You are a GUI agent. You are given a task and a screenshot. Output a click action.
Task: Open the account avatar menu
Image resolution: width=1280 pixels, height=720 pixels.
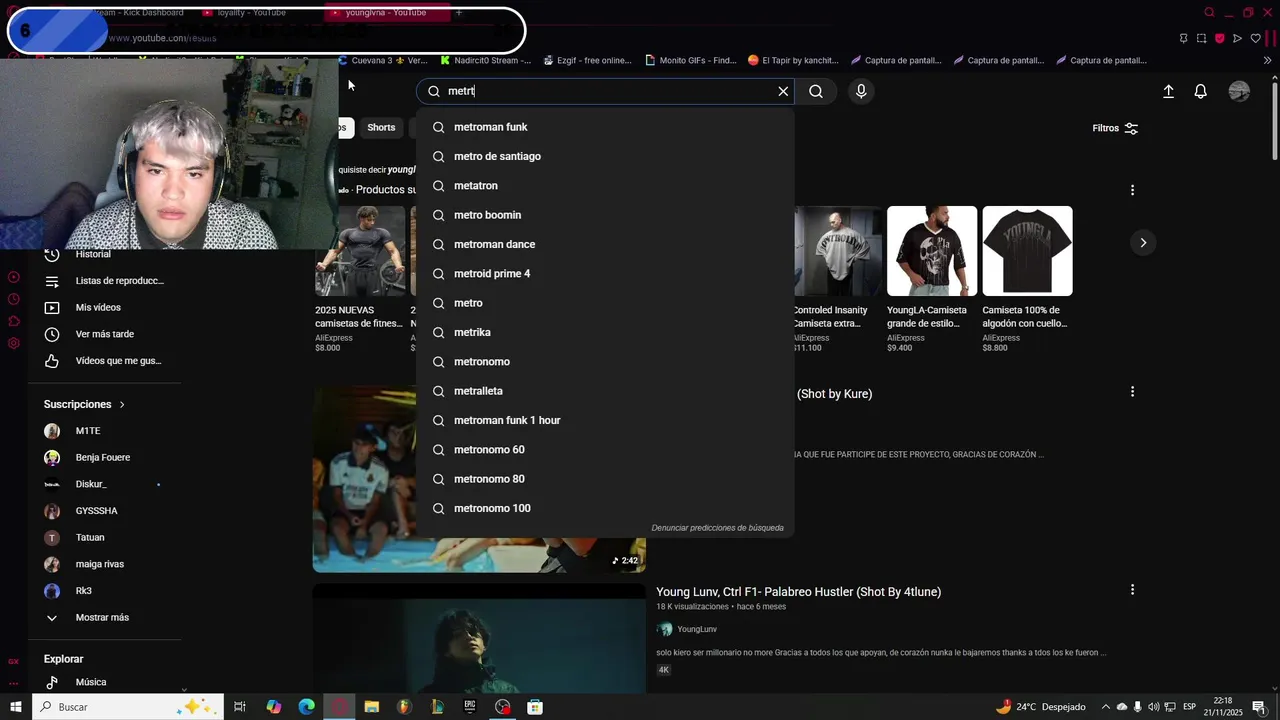1239,91
